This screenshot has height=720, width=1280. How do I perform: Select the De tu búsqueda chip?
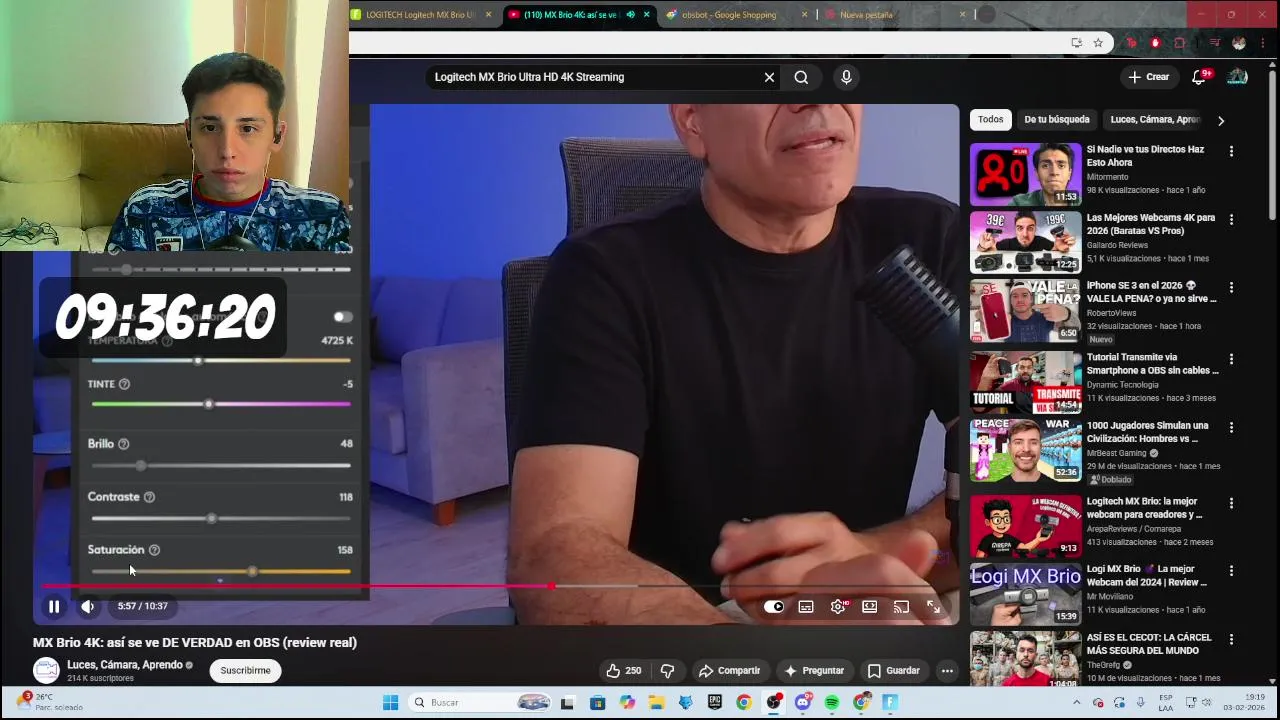click(x=1057, y=120)
